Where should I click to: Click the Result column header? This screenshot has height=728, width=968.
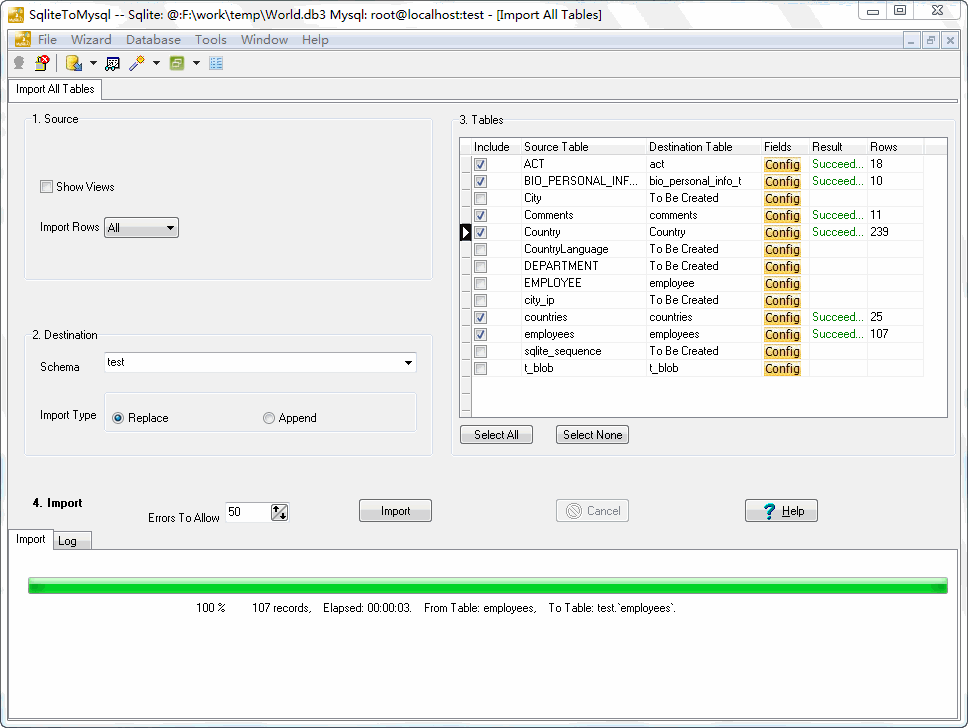[x=838, y=147]
